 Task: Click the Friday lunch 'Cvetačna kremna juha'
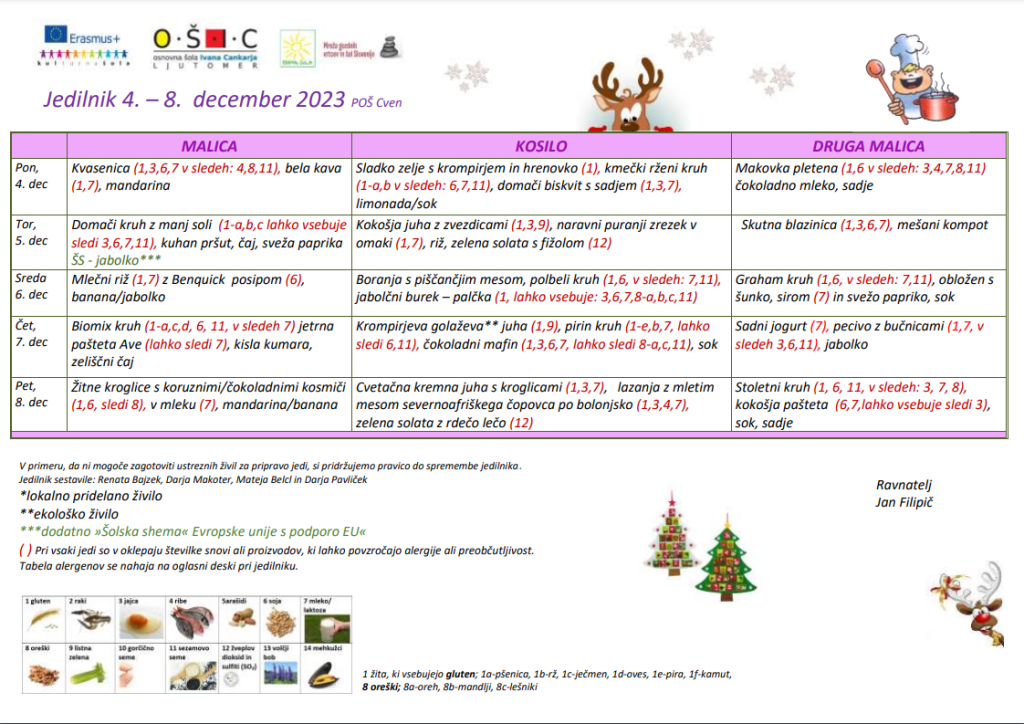[541, 404]
